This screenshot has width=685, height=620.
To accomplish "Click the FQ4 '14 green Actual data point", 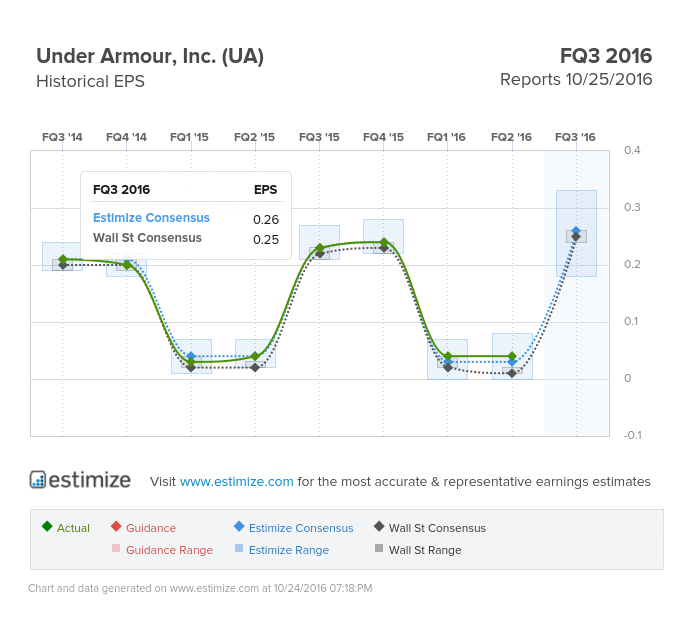I will (x=127, y=265).
